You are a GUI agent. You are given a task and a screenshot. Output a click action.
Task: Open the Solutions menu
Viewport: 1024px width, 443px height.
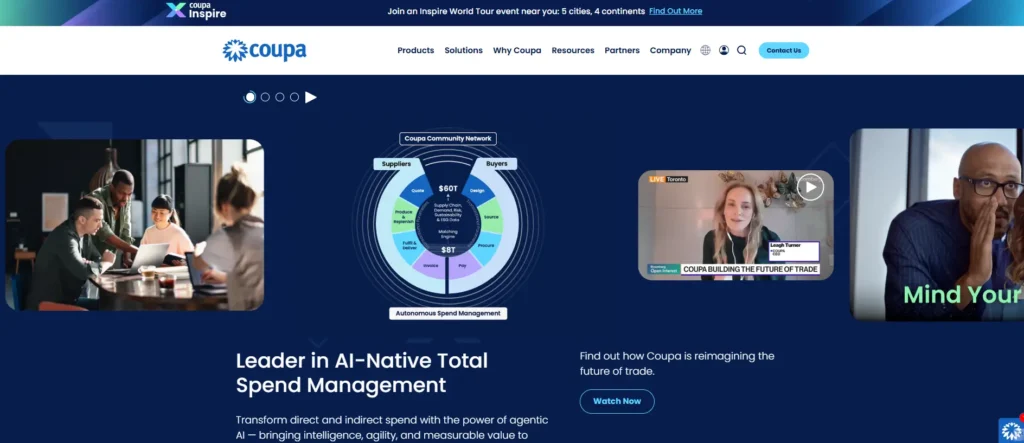click(x=464, y=50)
